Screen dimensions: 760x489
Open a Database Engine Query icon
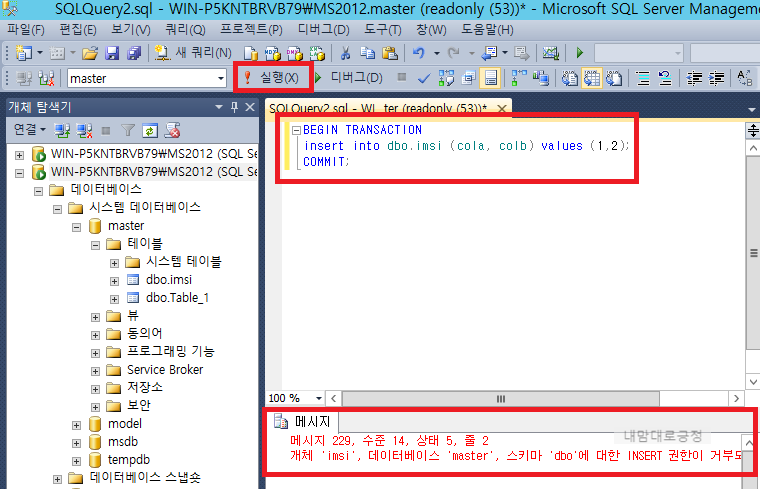click(251, 53)
